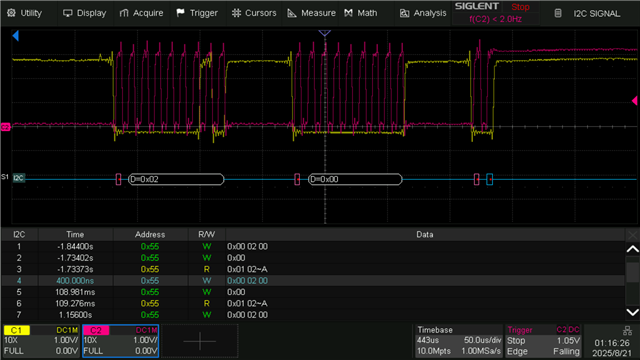The width and height of the screenshot is (640, 360).
Task: Click the add channel plus box
Action: [x=200, y=341]
